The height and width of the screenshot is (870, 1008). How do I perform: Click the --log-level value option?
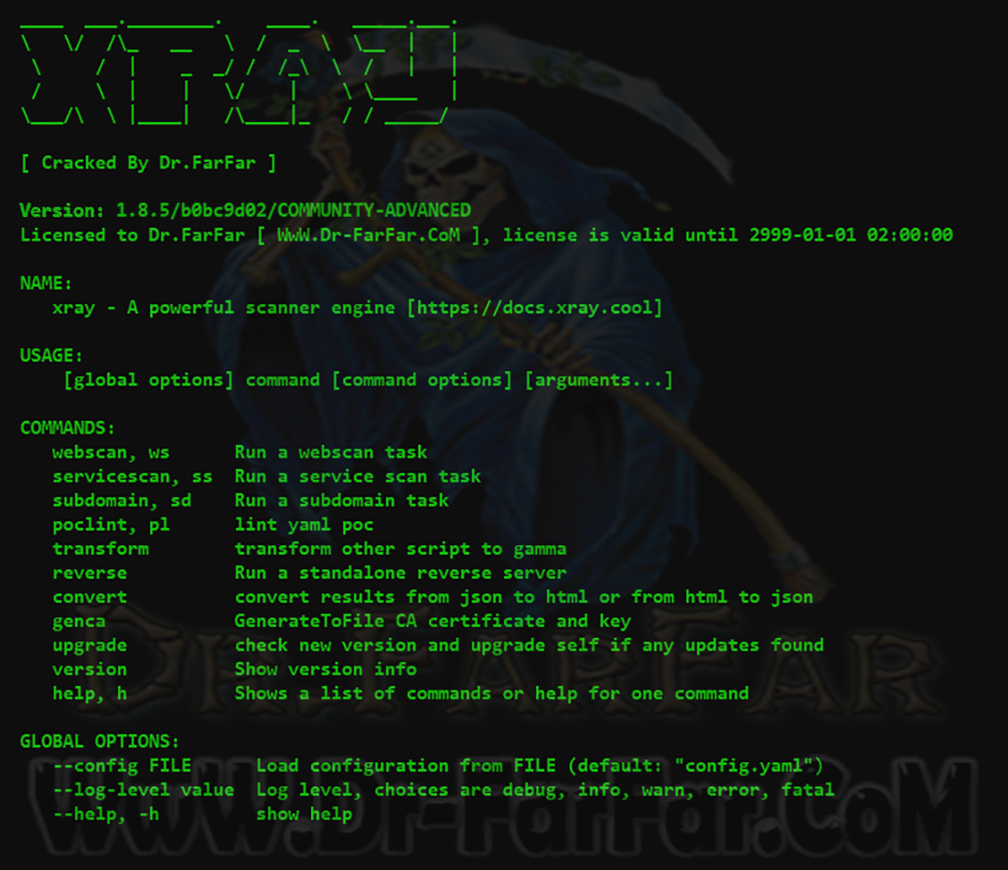tap(143, 790)
